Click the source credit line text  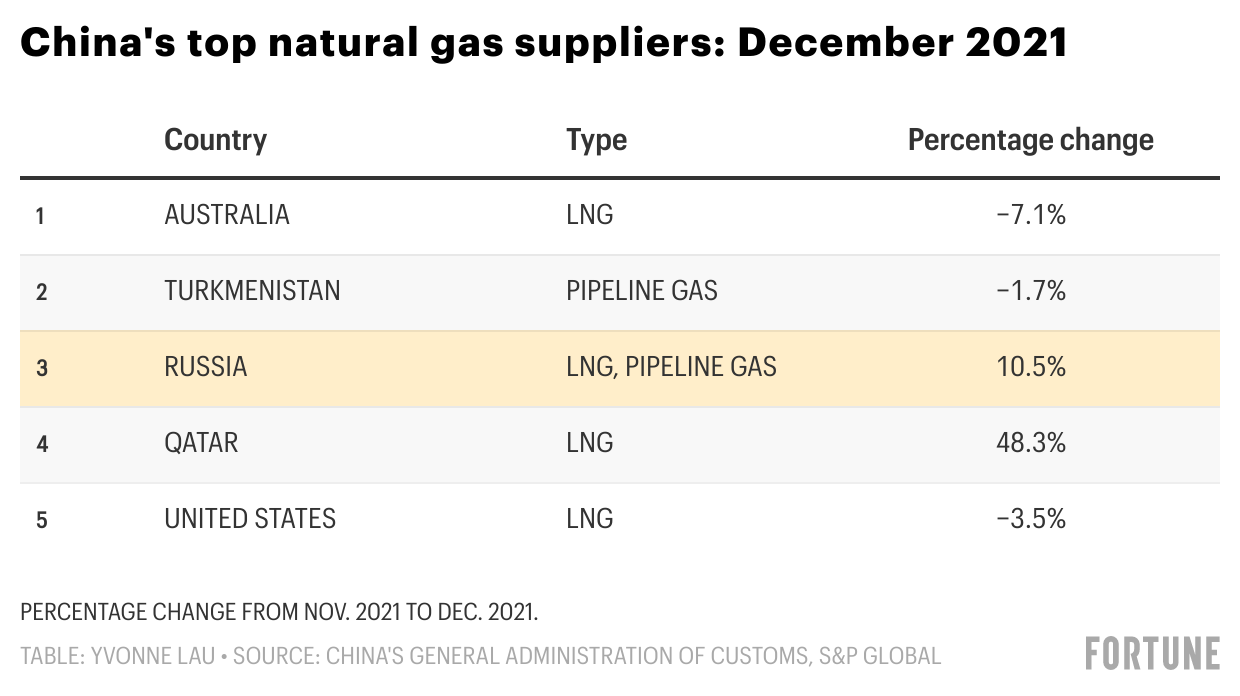480,656
